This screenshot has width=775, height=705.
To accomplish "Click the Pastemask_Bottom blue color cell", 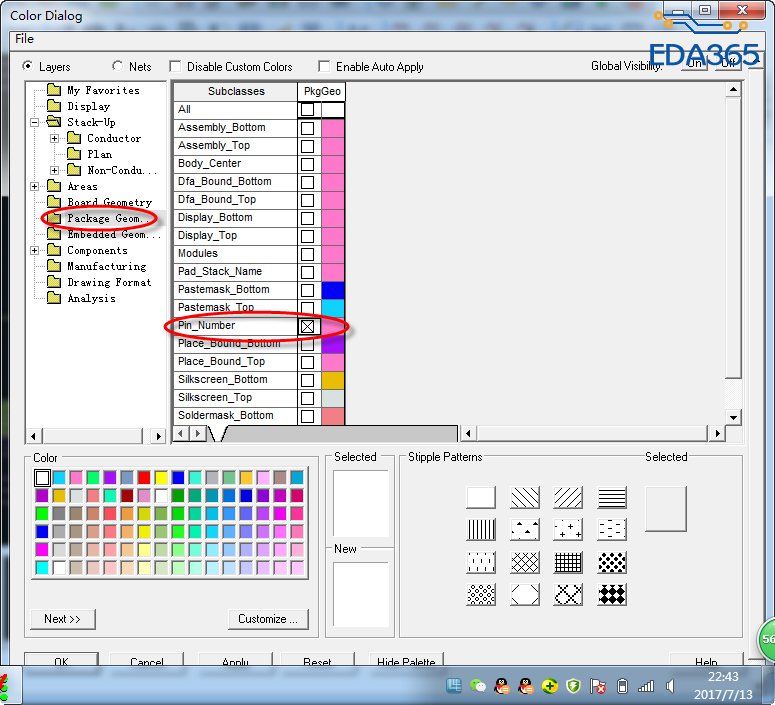I will (x=333, y=290).
